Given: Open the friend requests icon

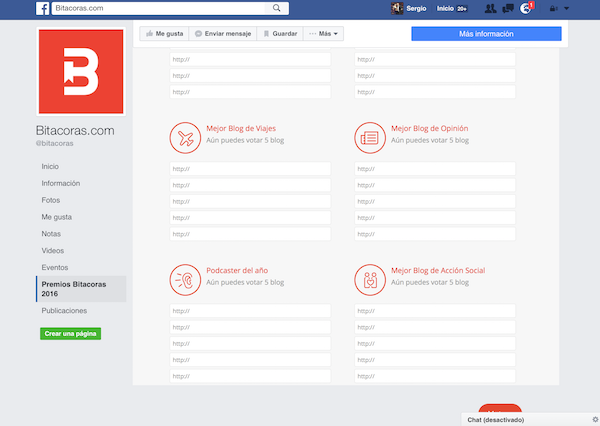Looking at the screenshot, I should click(490, 9).
